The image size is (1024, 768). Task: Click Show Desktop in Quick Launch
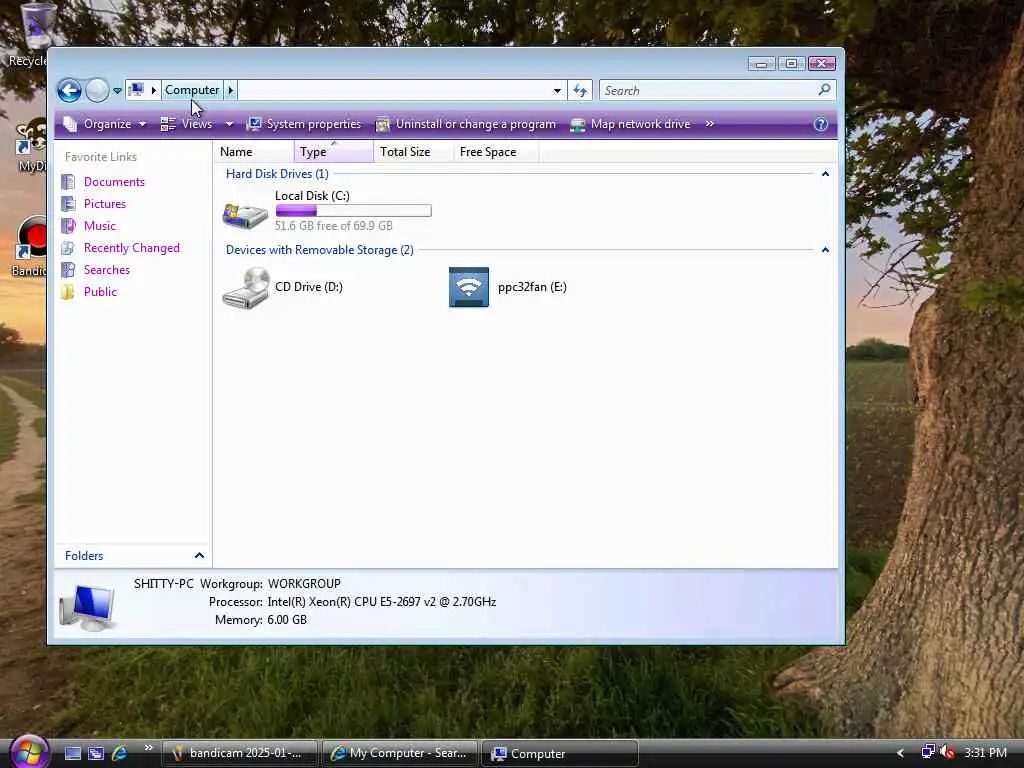pos(72,754)
